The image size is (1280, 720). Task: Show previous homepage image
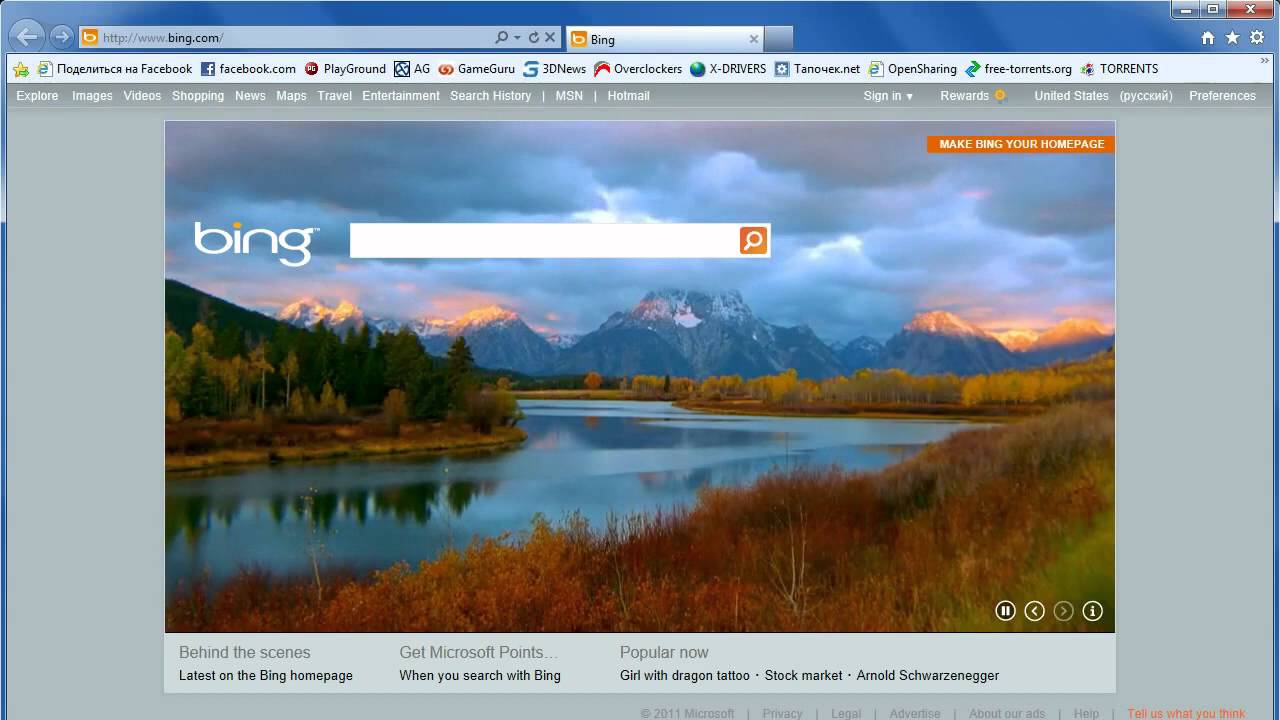[1035, 611]
